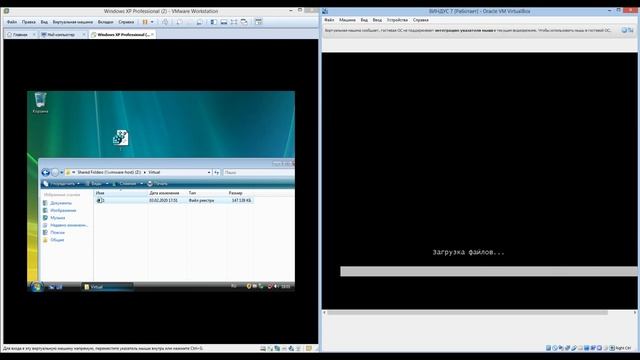Click the Manage snapshots icon in VMware toolbar
Image resolution: width=640 pixels, height=360 pixels.
pos(199,22)
